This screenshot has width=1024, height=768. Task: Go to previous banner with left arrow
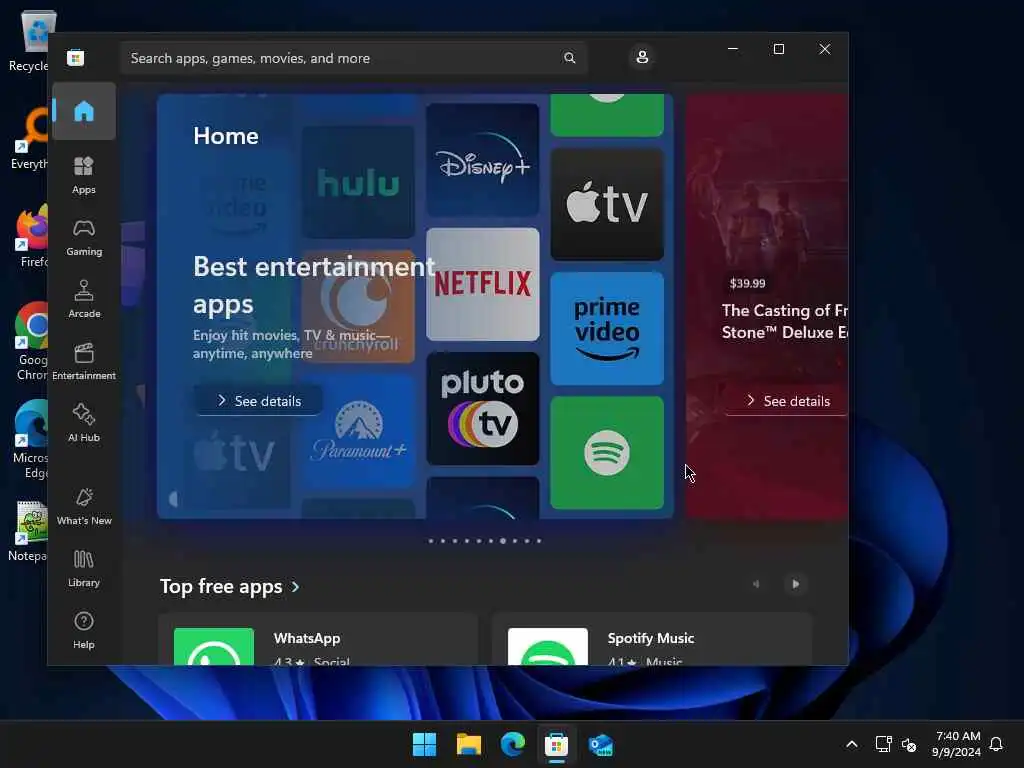tap(173, 500)
